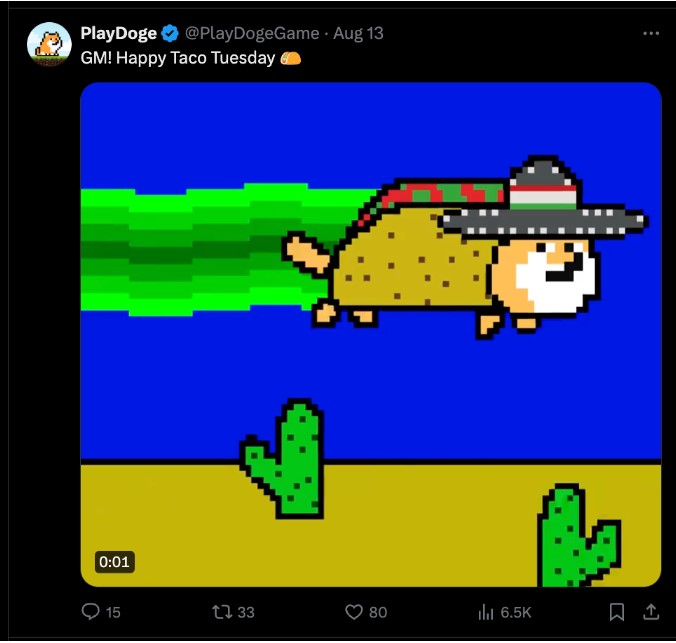Image resolution: width=676 pixels, height=643 pixels.
Task: Click the repost count 33
Action: [246, 612]
